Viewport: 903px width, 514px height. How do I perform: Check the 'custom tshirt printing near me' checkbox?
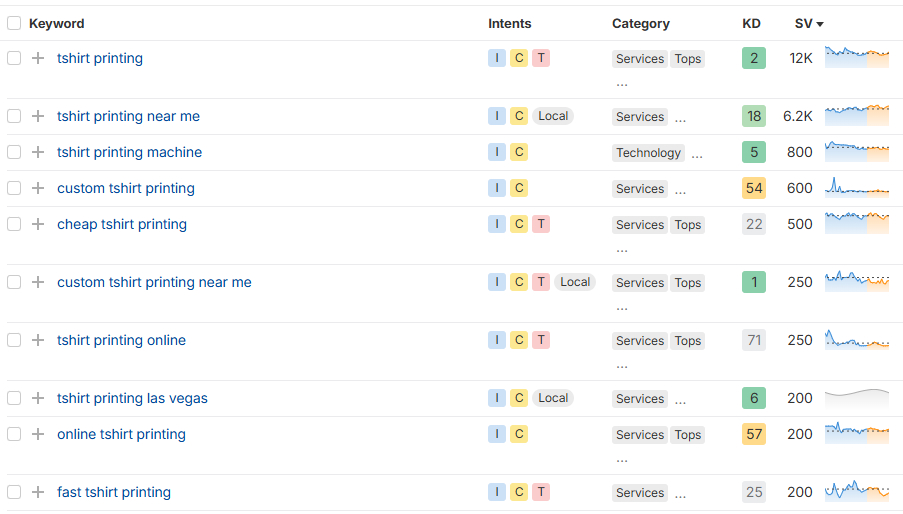[x=14, y=282]
